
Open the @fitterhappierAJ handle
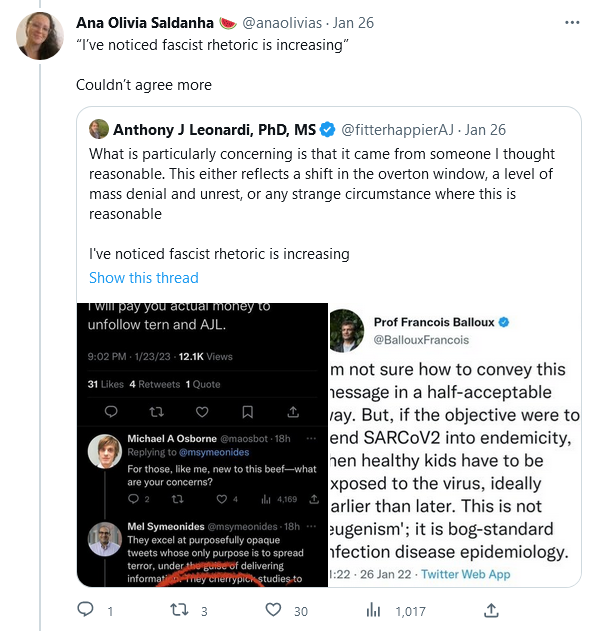pos(397,130)
